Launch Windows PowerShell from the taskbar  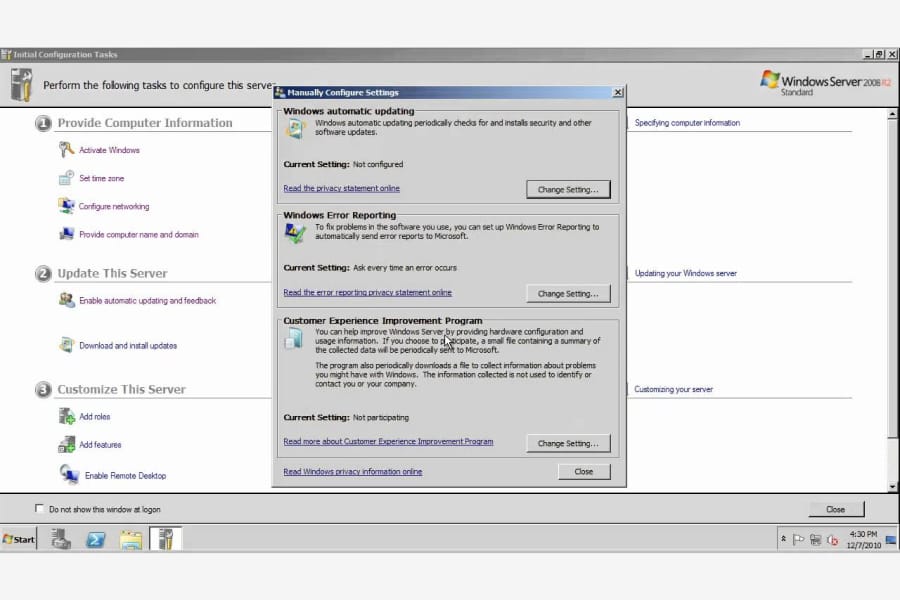[x=95, y=539]
